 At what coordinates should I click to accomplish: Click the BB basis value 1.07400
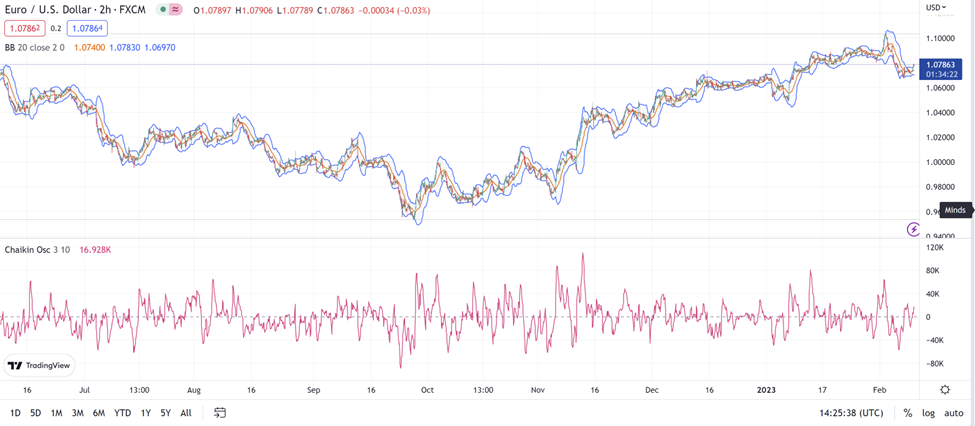click(89, 47)
